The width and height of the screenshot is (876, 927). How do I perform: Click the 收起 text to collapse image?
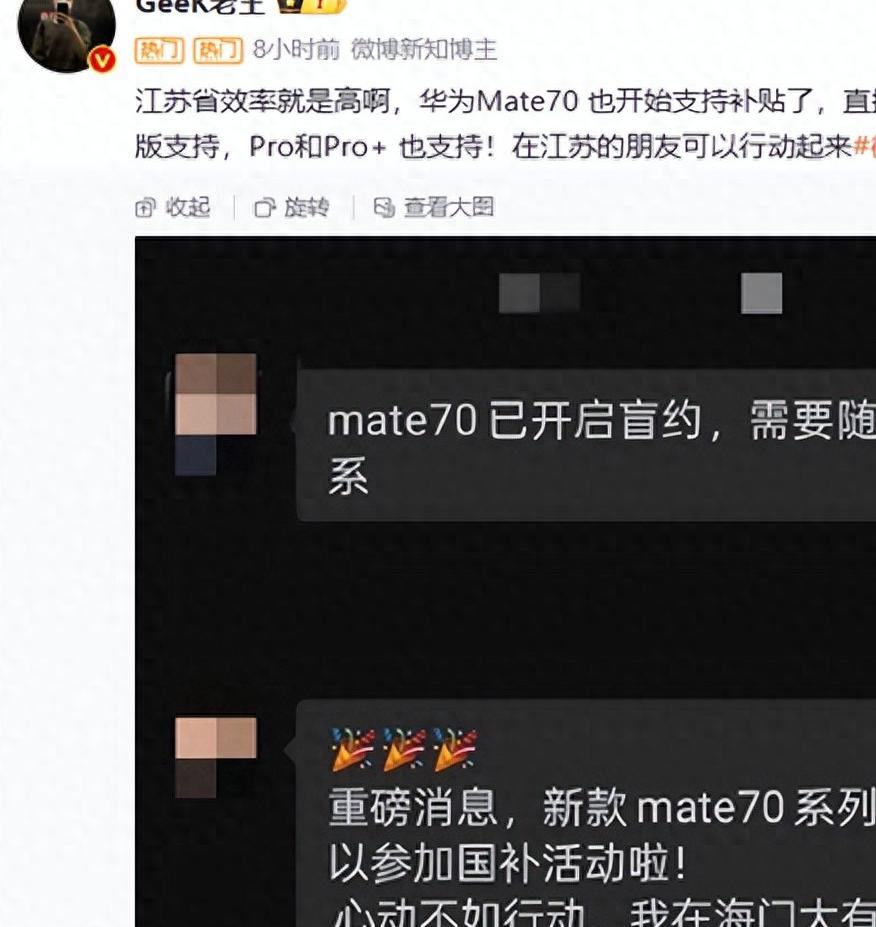(x=187, y=208)
